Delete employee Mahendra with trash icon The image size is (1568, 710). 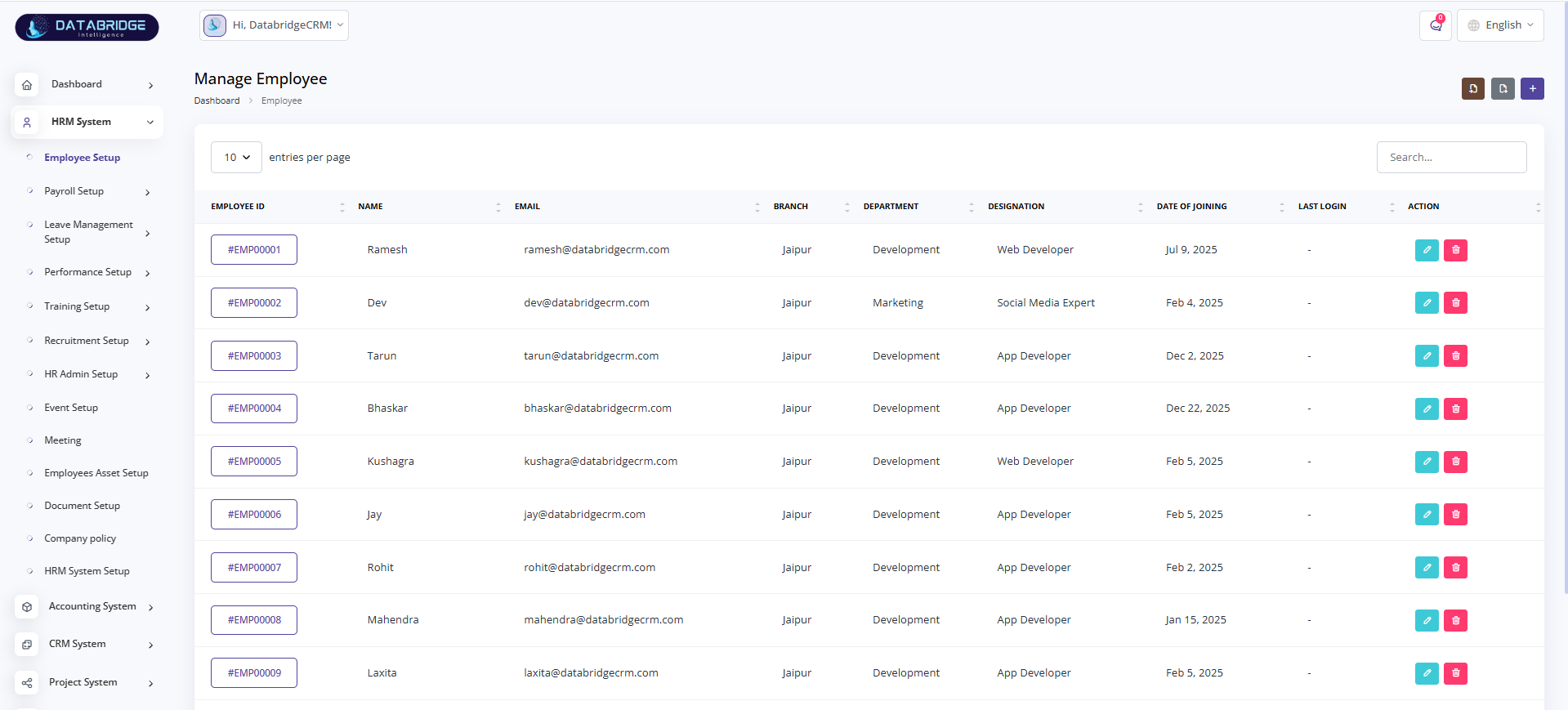[x=1456, y=620]
